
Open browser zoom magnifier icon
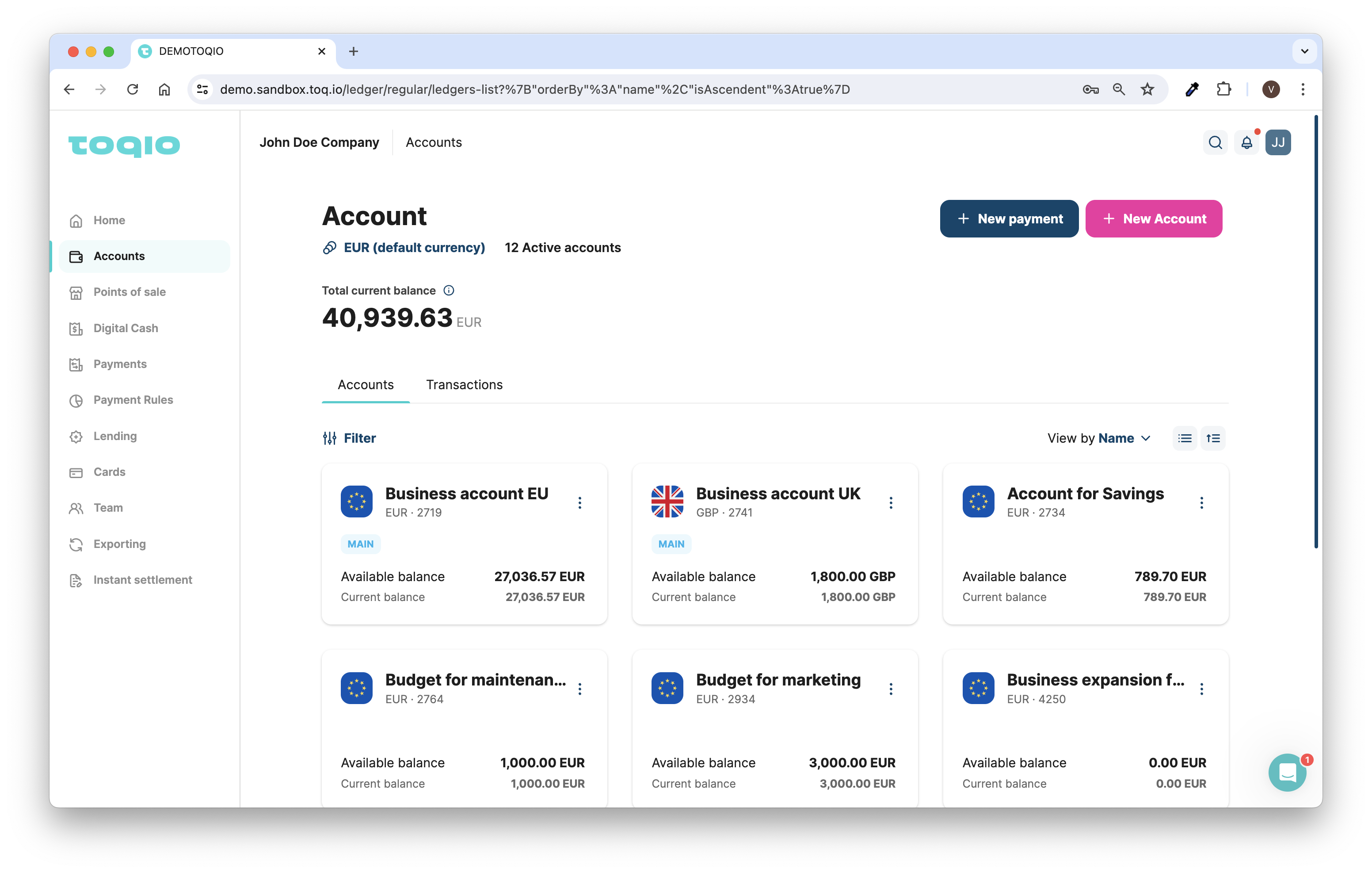point(1118,89)
